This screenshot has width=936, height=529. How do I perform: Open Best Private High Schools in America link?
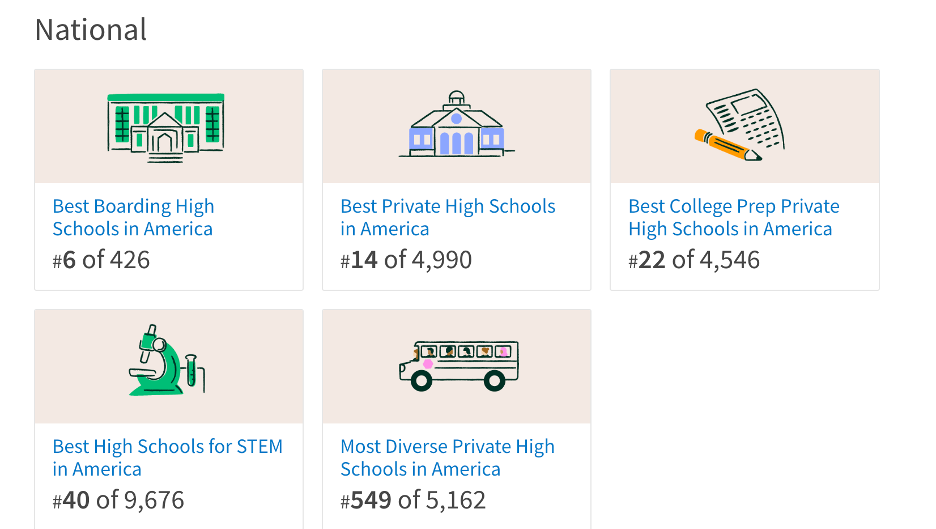pos(448,217)
